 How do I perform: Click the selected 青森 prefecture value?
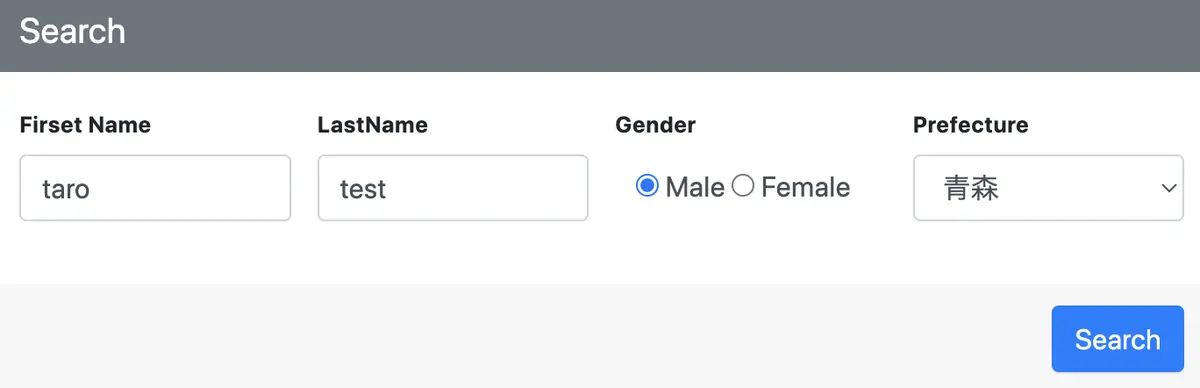[x=971, y=188]
